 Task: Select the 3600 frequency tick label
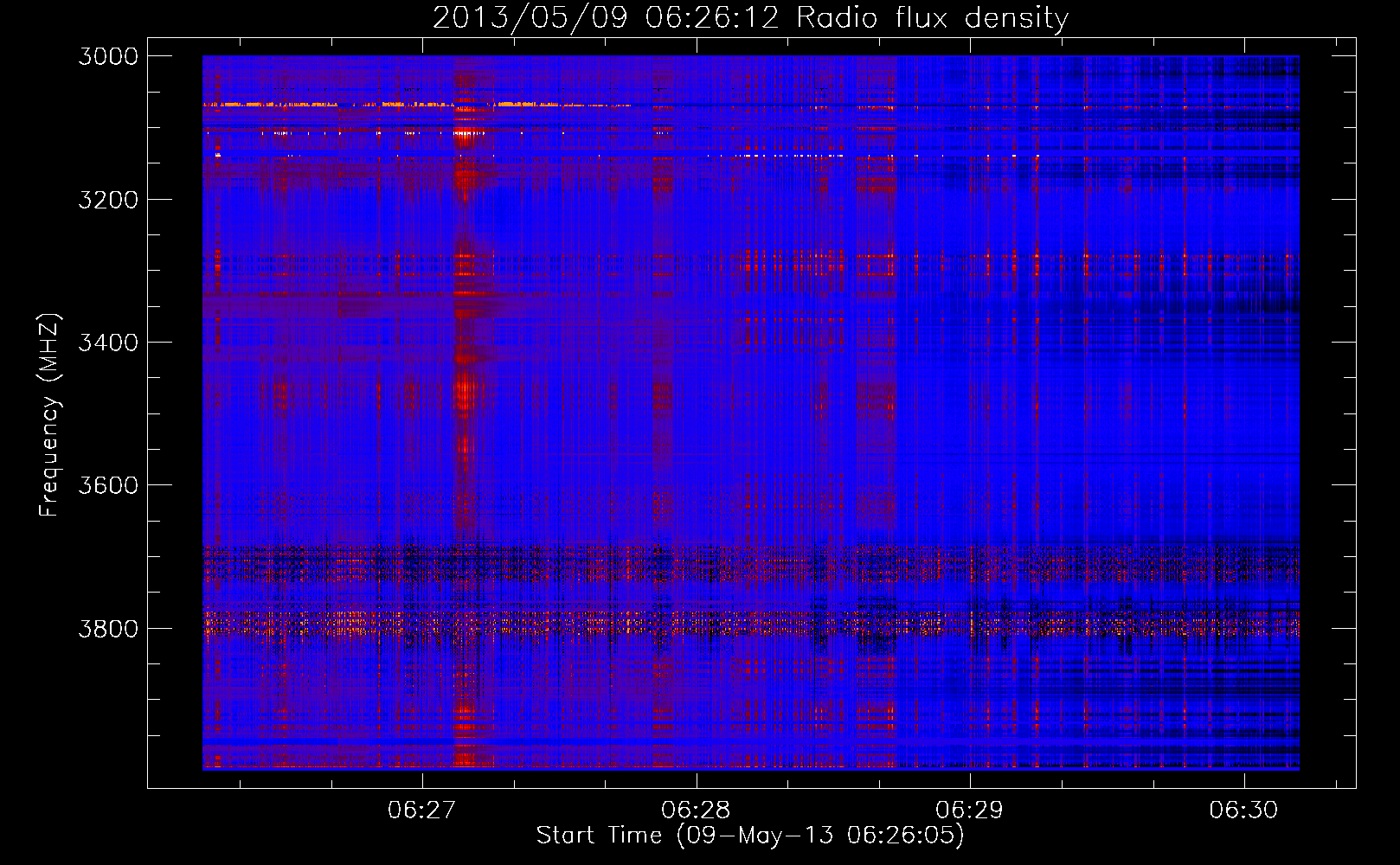point(108,485)
